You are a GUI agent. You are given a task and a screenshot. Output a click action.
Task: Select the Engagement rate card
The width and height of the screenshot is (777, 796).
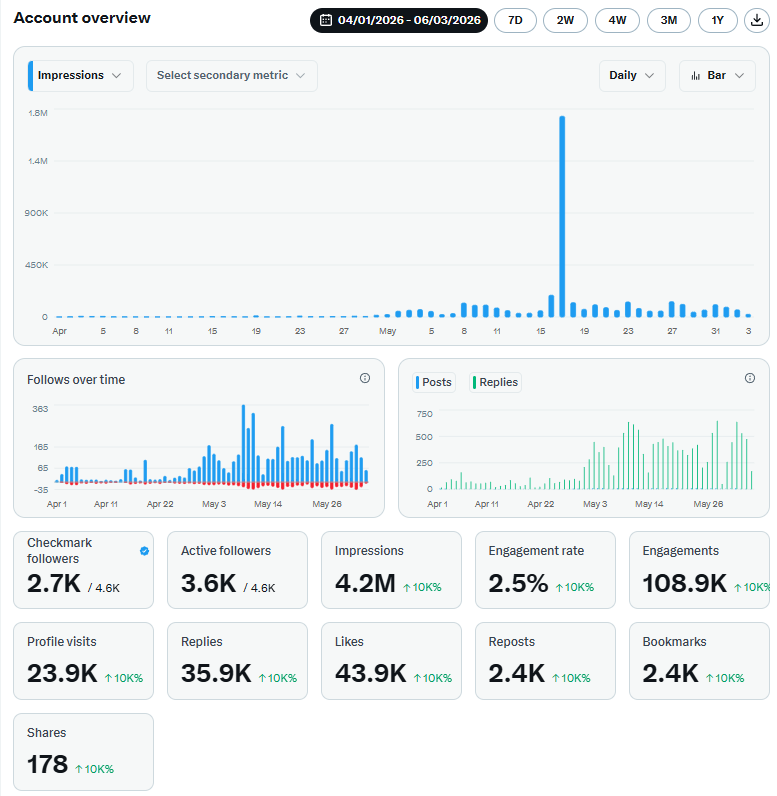click(x=545, y=570)
